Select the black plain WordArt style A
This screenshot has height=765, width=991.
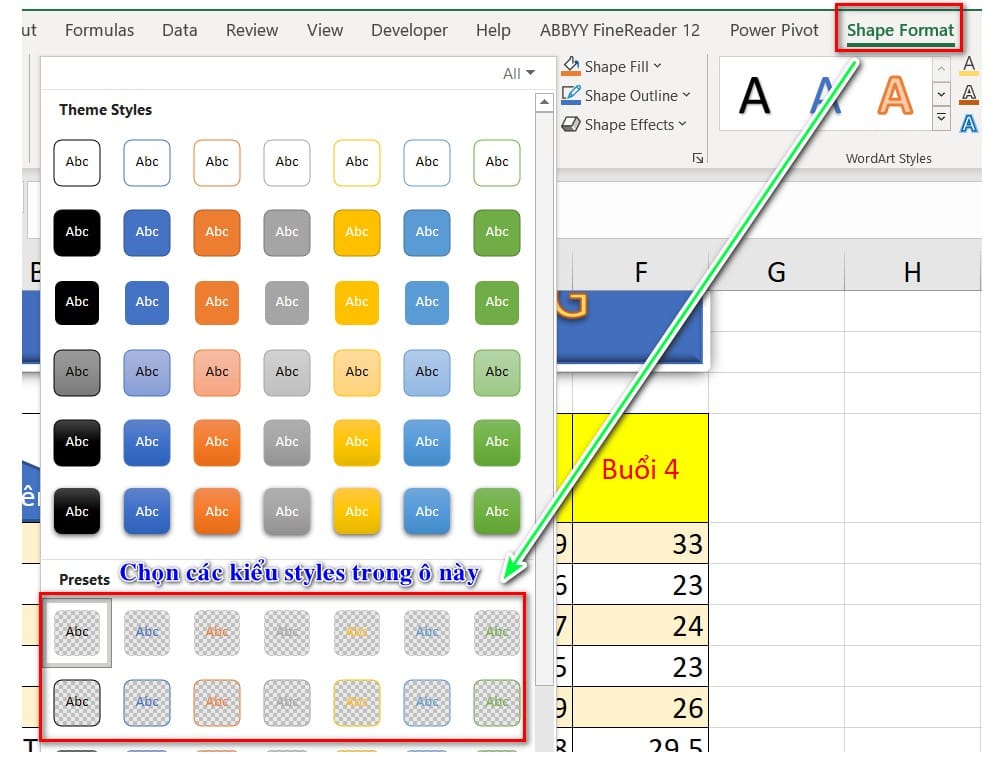[x=755, y=96]
